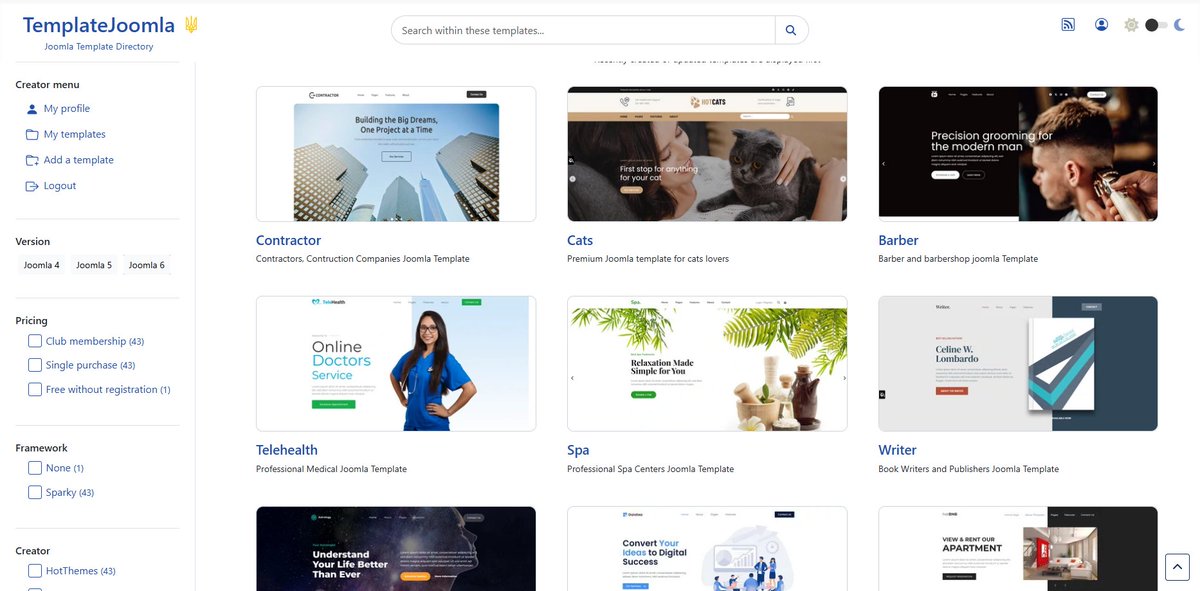Viewport: 1200px width, 591px height.
Task: Open the Barber template title link
Action: [x=898, y=240]
